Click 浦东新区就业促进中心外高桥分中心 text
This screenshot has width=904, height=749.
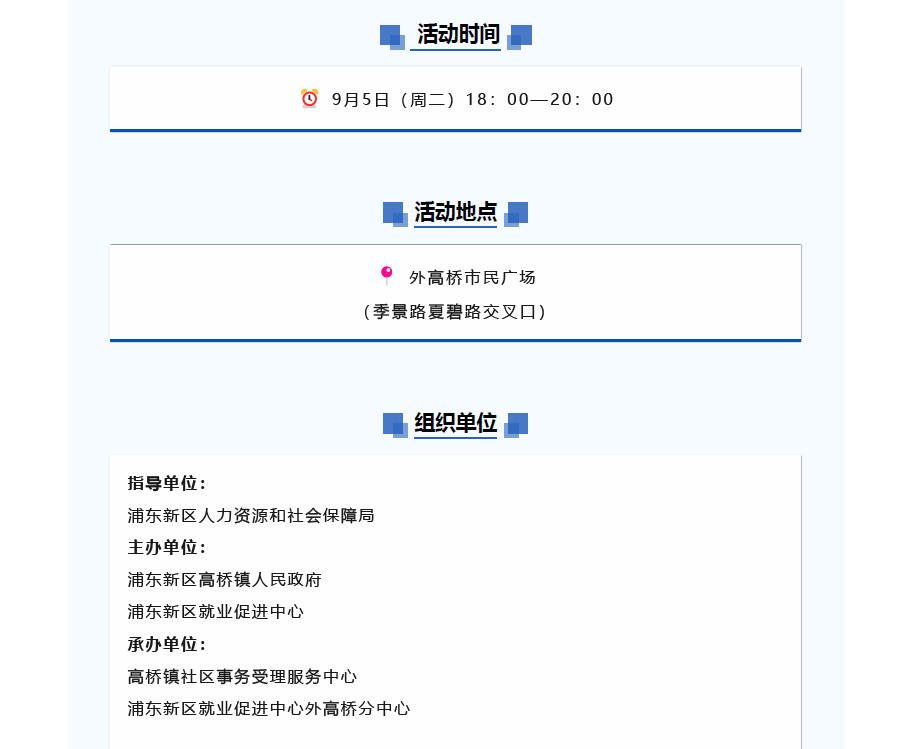point(269,709)
